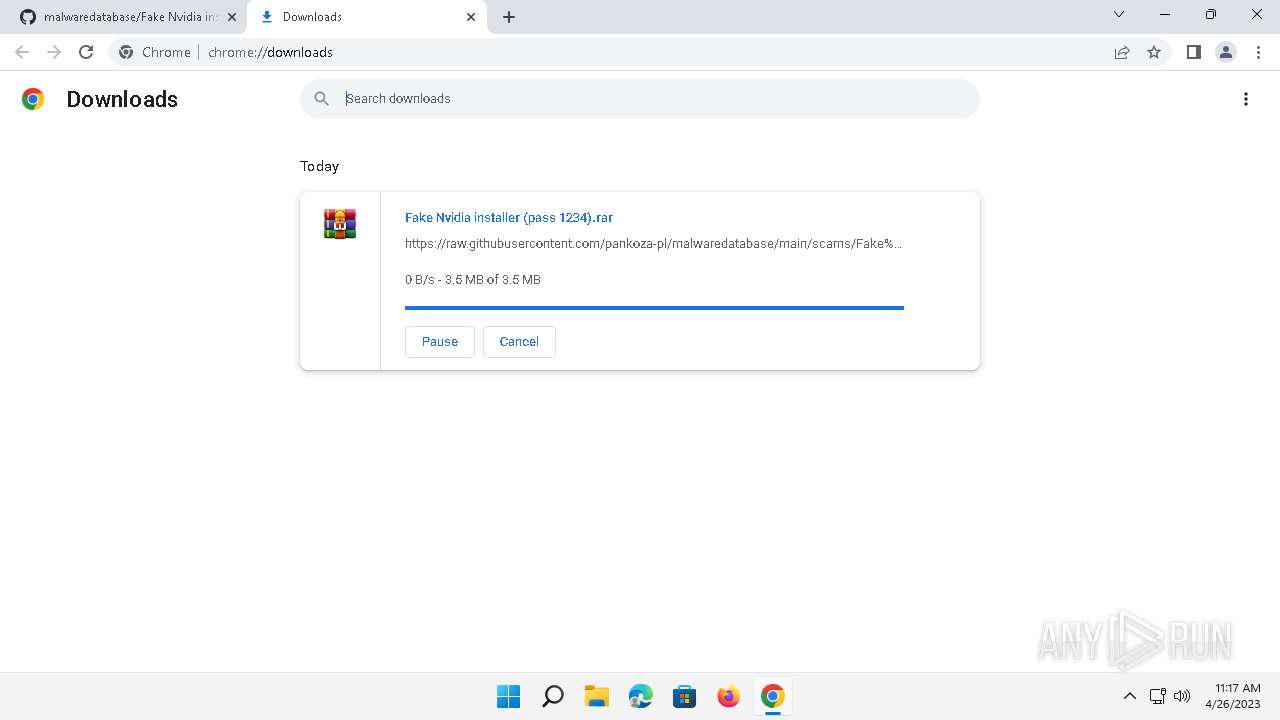Open network status tray icon
This screenshot has height=720, width=1280.
pos(1157,696)
